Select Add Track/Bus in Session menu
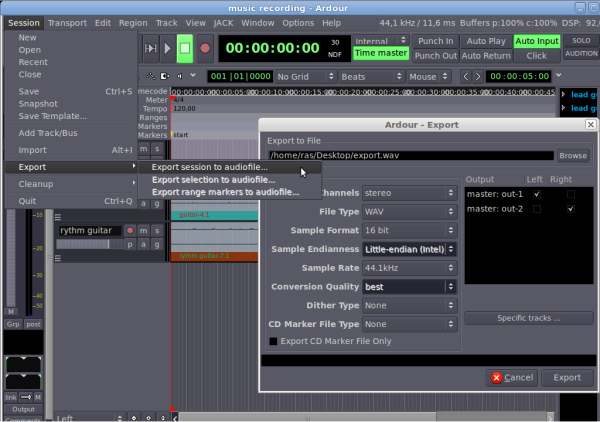 click(x=71, y=133)
